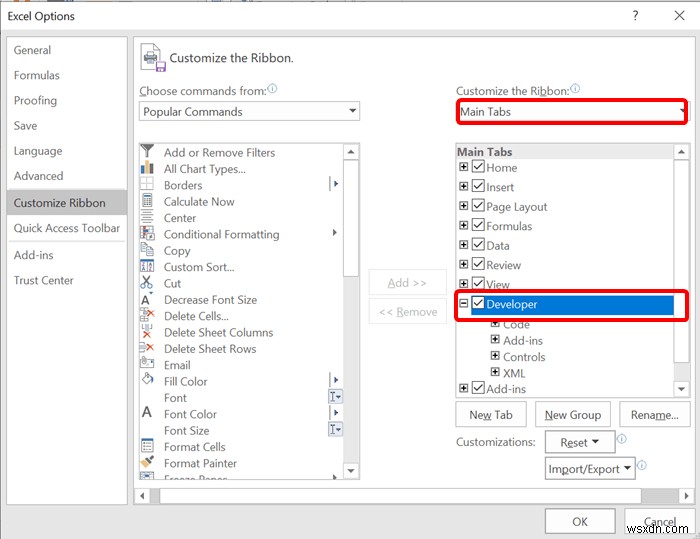Expand the XML group under Developer
The image size is (700, 539).
click(495, 372)
